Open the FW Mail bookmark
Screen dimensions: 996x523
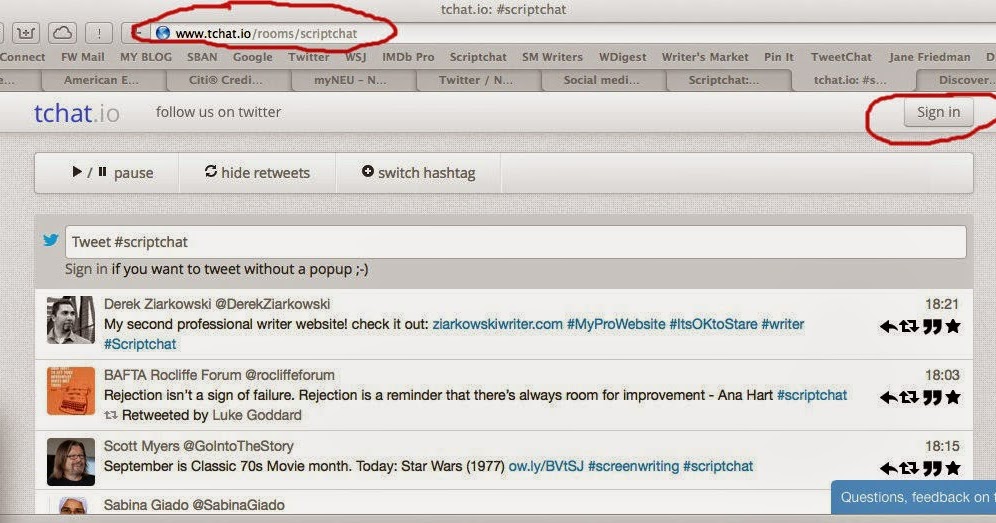tap(83, 57)
